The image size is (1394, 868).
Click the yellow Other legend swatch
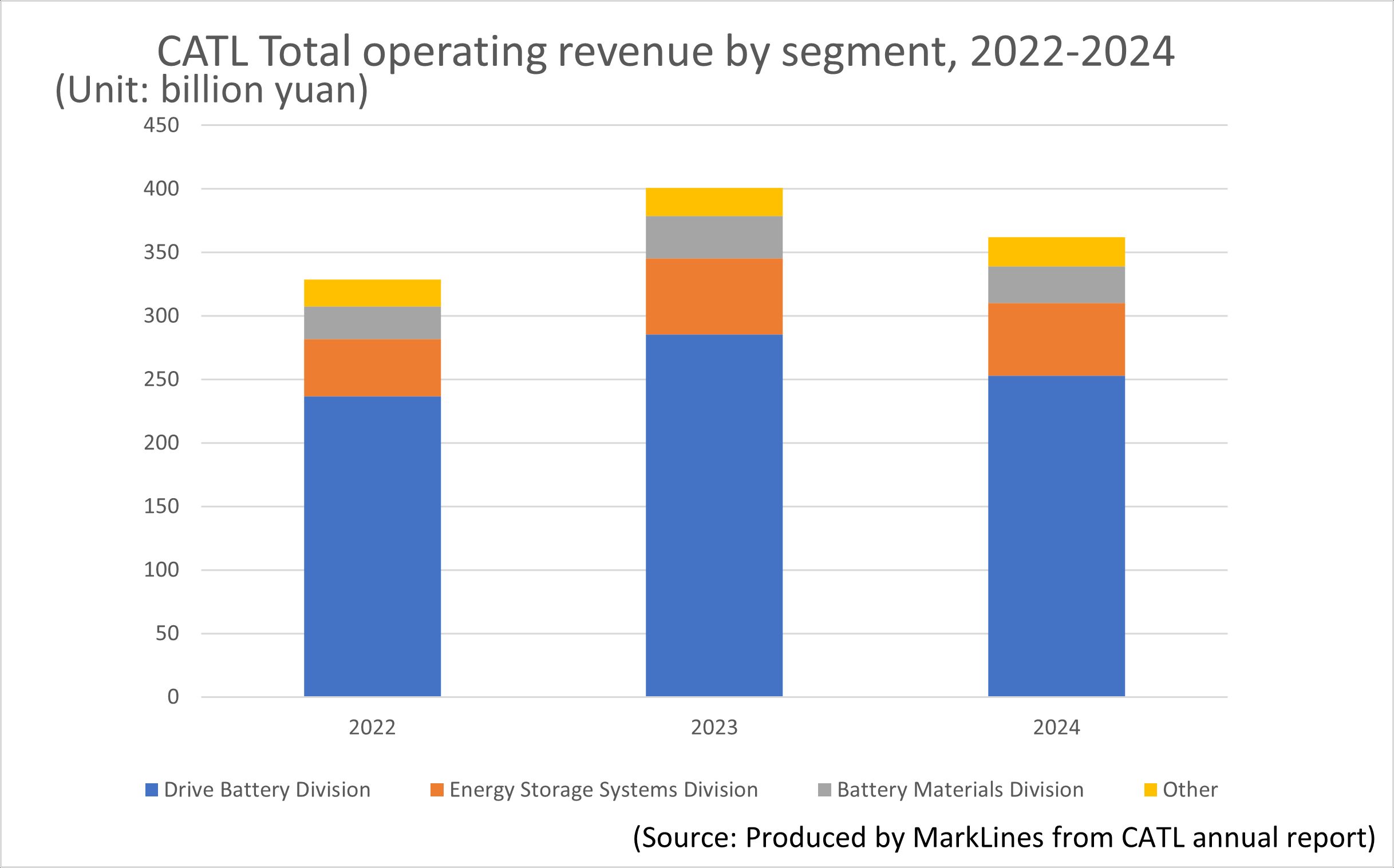click(1150, 790)
